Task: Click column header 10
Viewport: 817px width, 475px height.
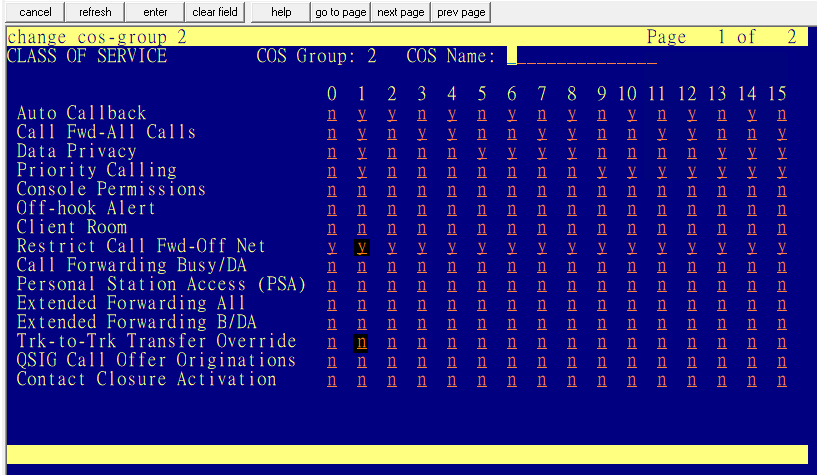Action: point(627,94)
